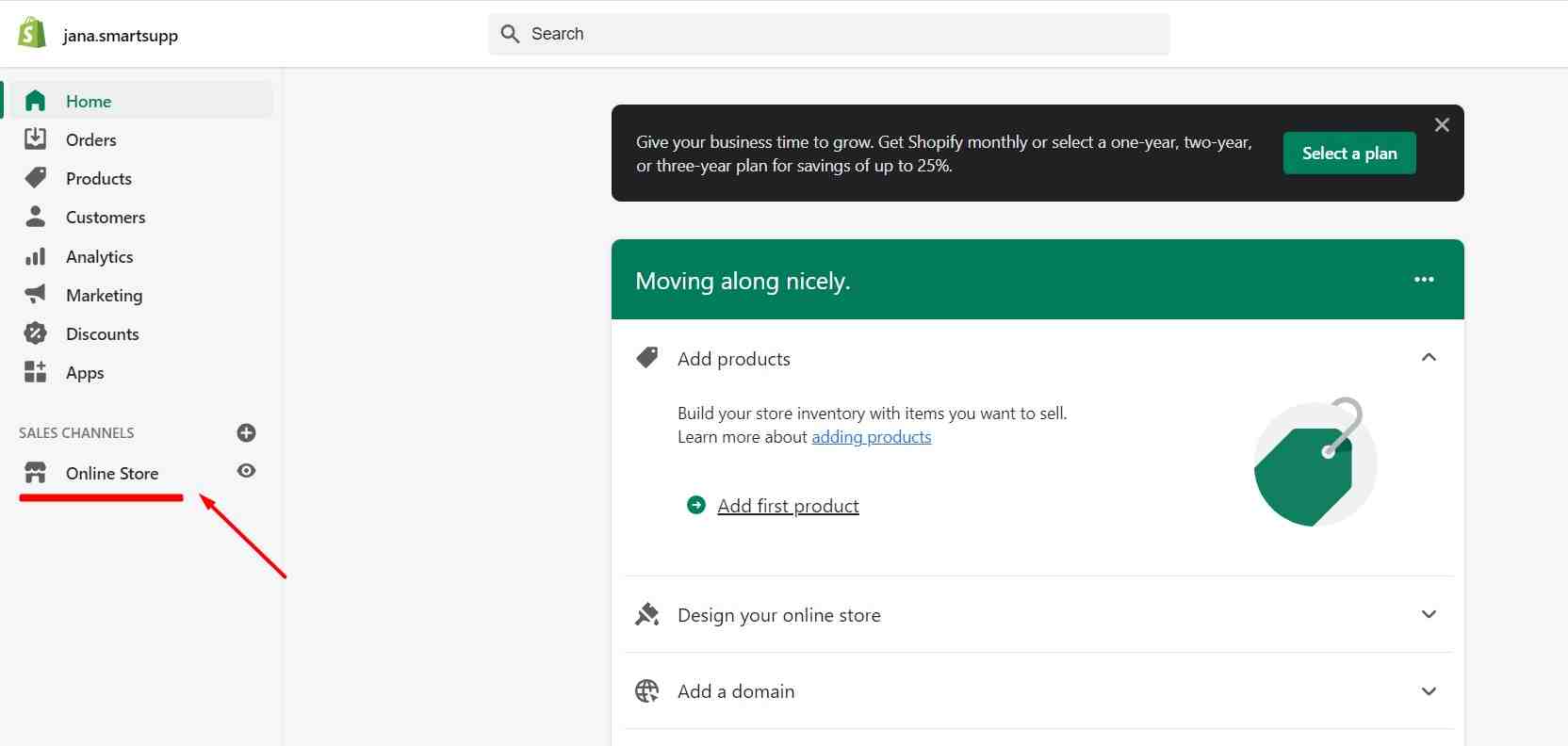Image resolution: width=1568 pixels, height=746 pixels.
Task: Open the adding products help link
Action: 871,437
